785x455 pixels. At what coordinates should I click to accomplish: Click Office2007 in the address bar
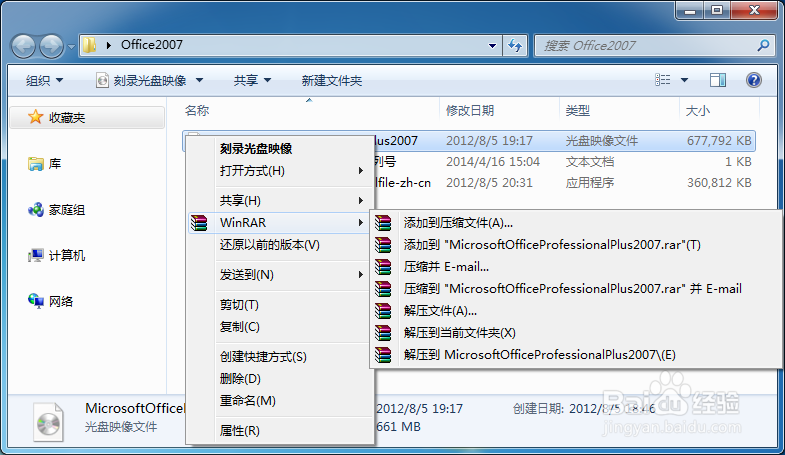click(152, 45)
